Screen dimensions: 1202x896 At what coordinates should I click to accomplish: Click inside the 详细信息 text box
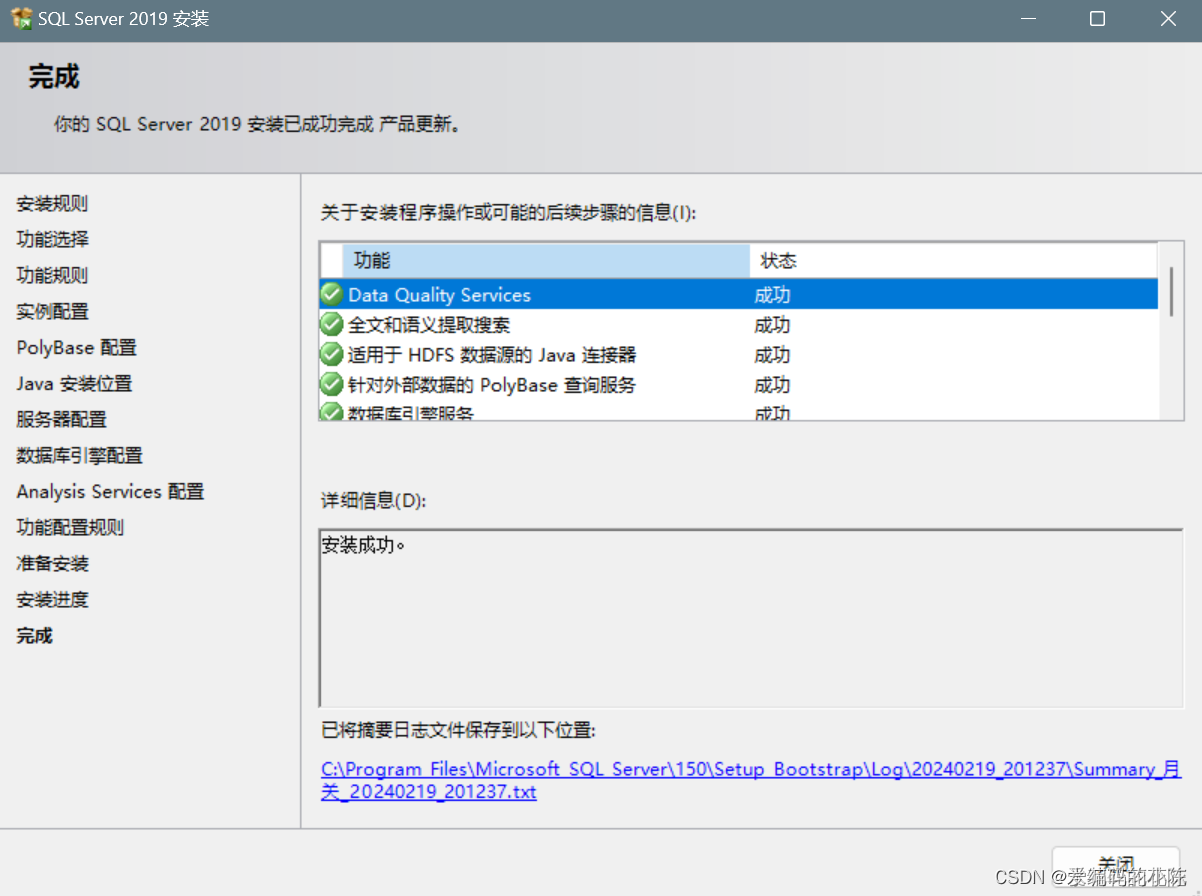(751, 618)
